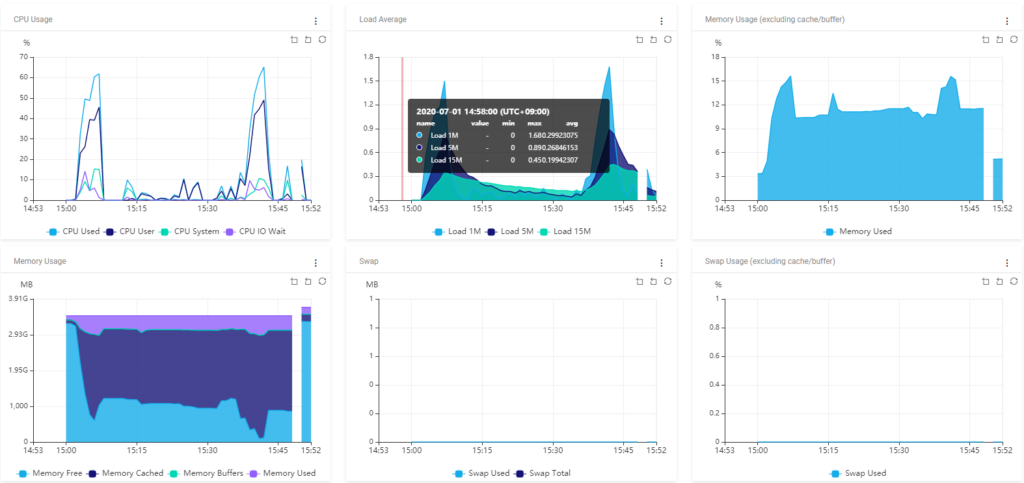Viewport: 1024px width, 483px height.
Task: Click the refresh icon in CPU Usage panel
Action: [321, 40]
